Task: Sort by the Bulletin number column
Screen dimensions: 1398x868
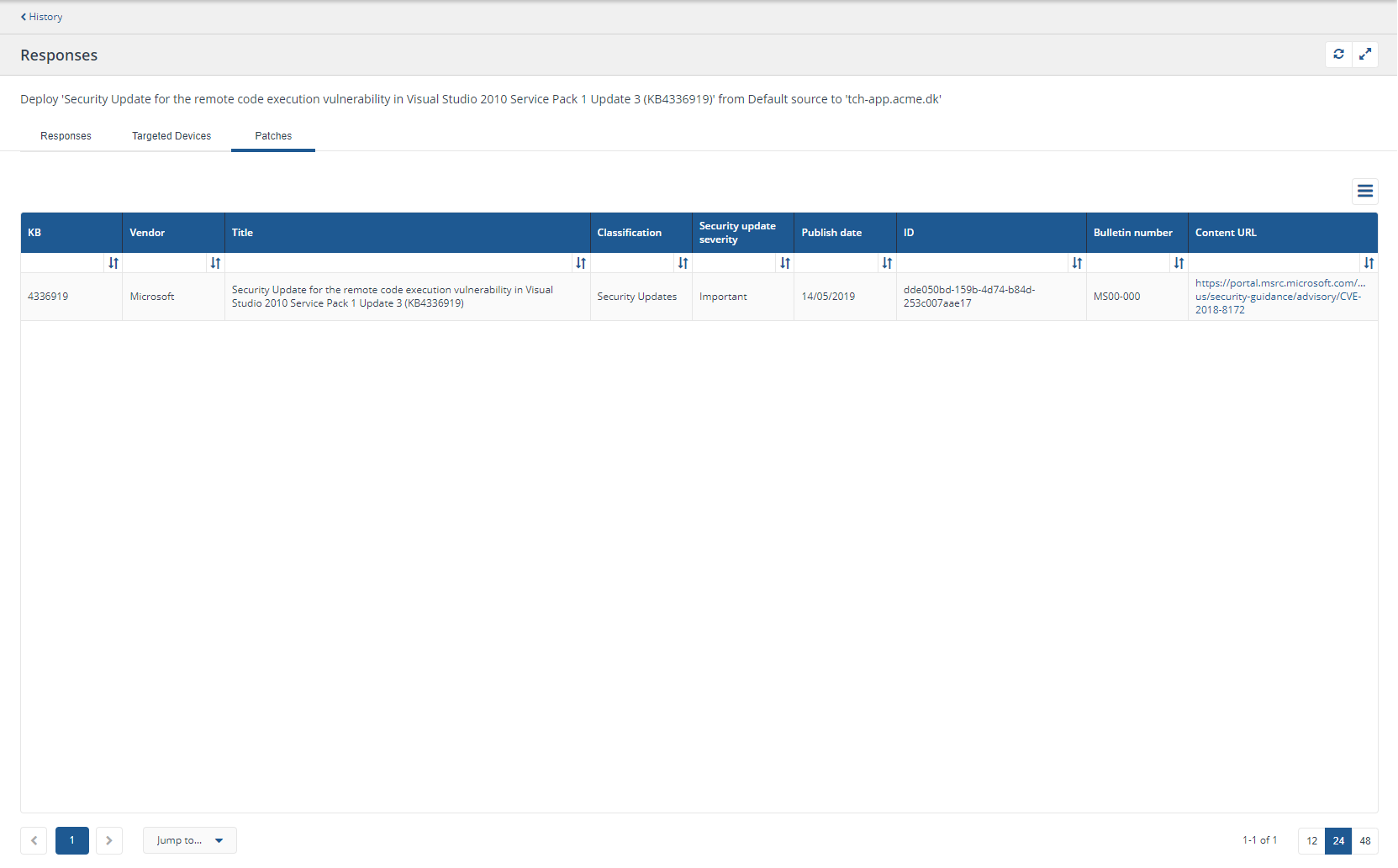Action: pos(1179,263)
